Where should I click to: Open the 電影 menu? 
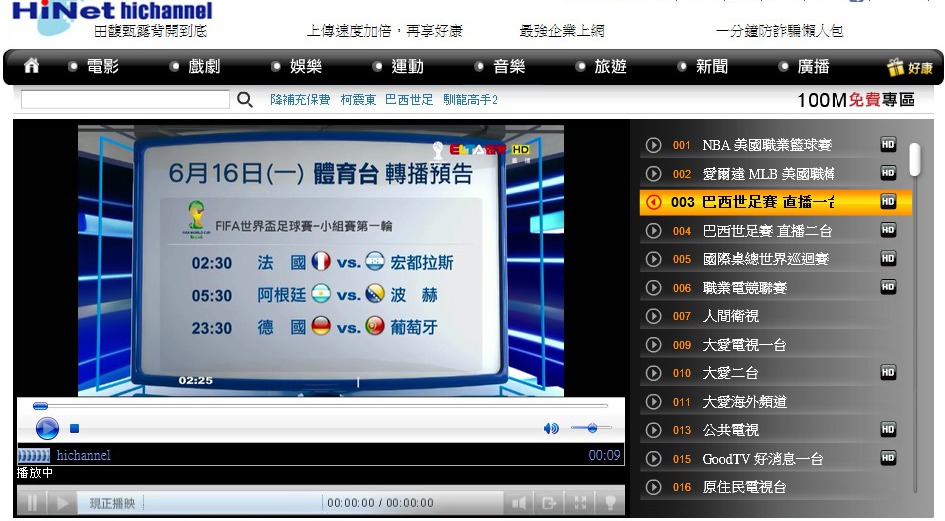pyautogui.click(x=102, y=66)
